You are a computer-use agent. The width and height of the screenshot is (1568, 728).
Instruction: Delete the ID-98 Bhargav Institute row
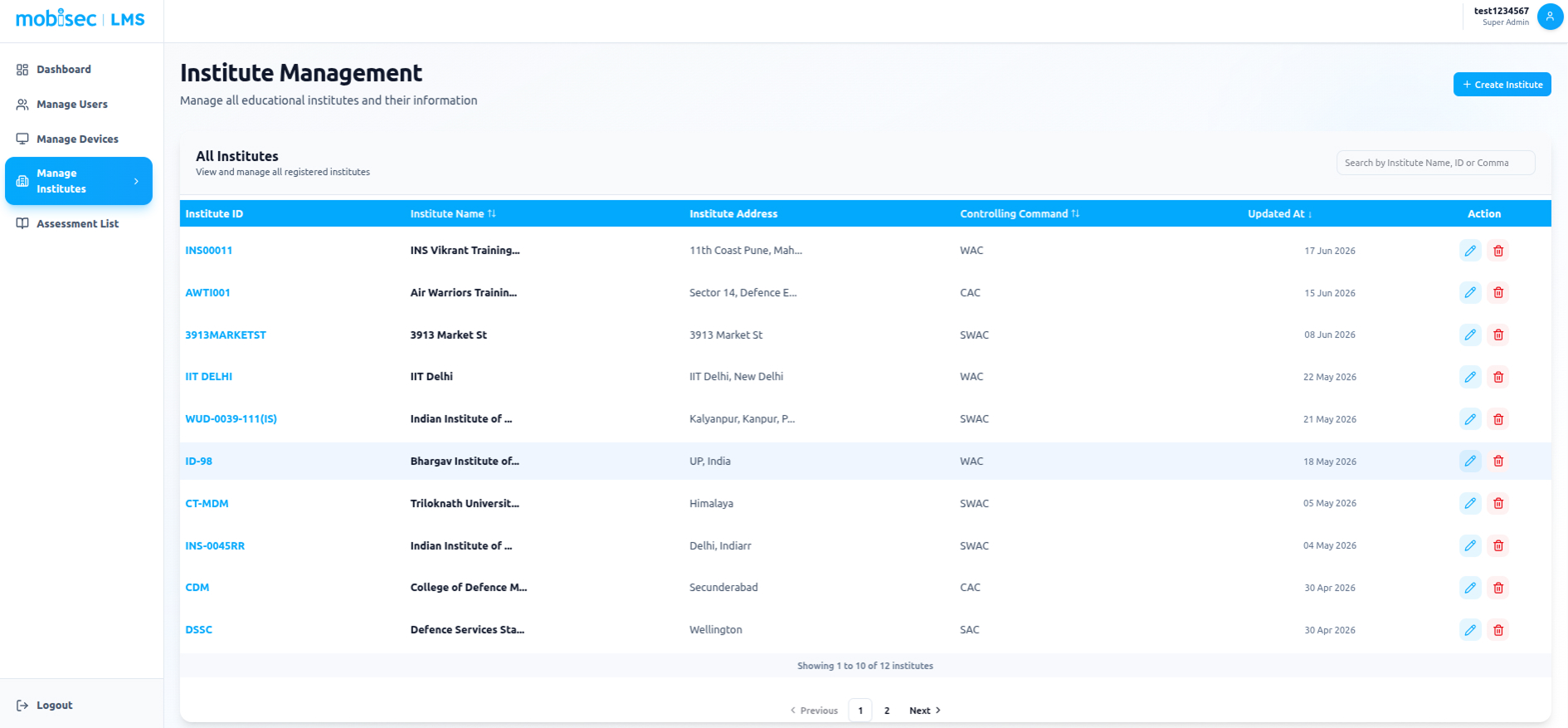coord(1498,461)
